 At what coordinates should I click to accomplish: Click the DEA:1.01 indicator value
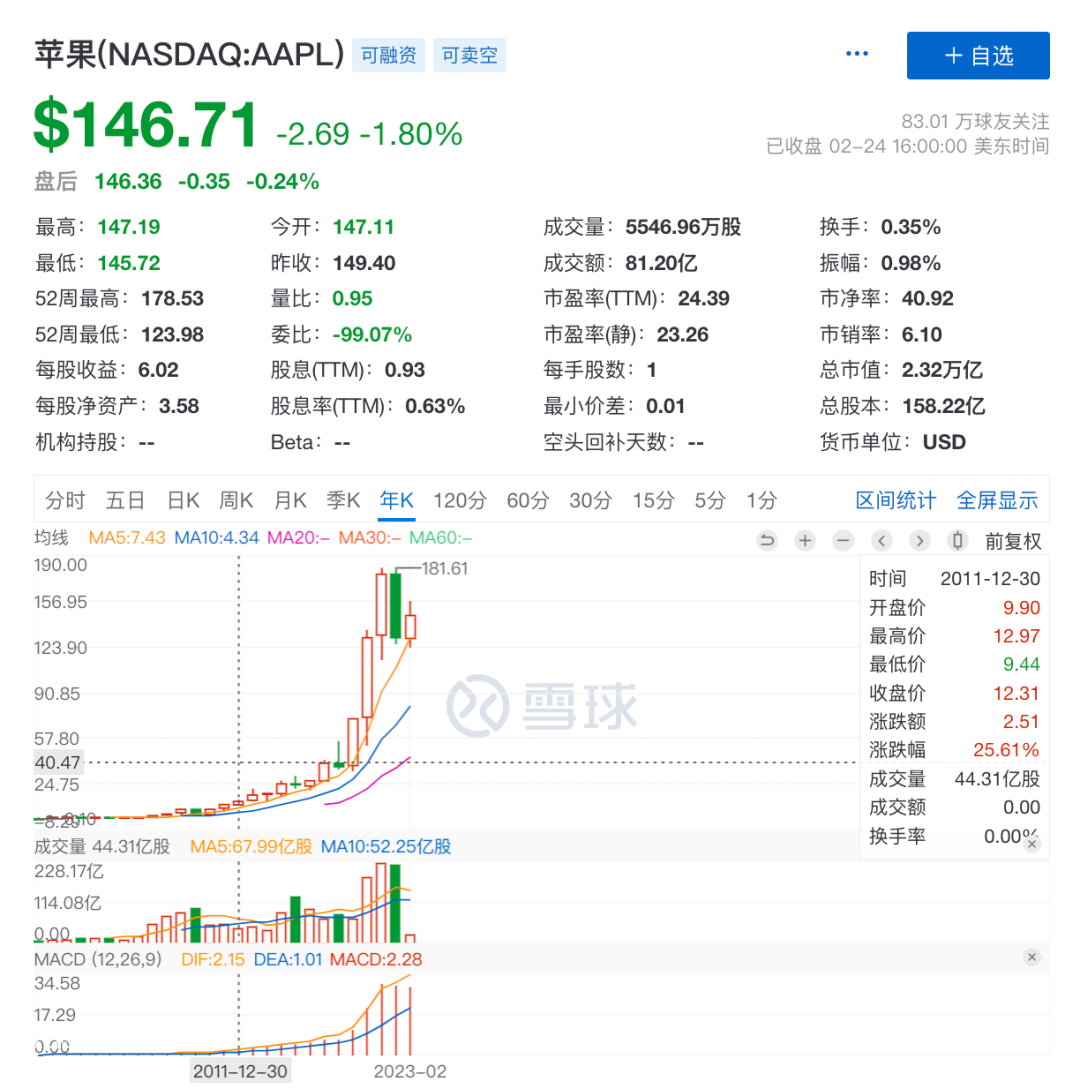point(288,960)
